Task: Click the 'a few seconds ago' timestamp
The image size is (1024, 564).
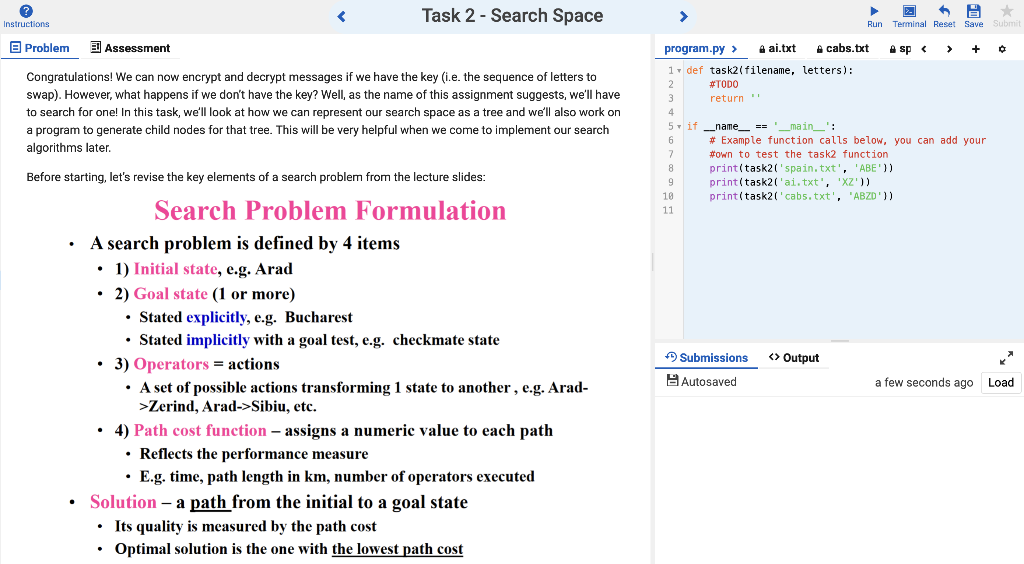Action: point(923,383)
